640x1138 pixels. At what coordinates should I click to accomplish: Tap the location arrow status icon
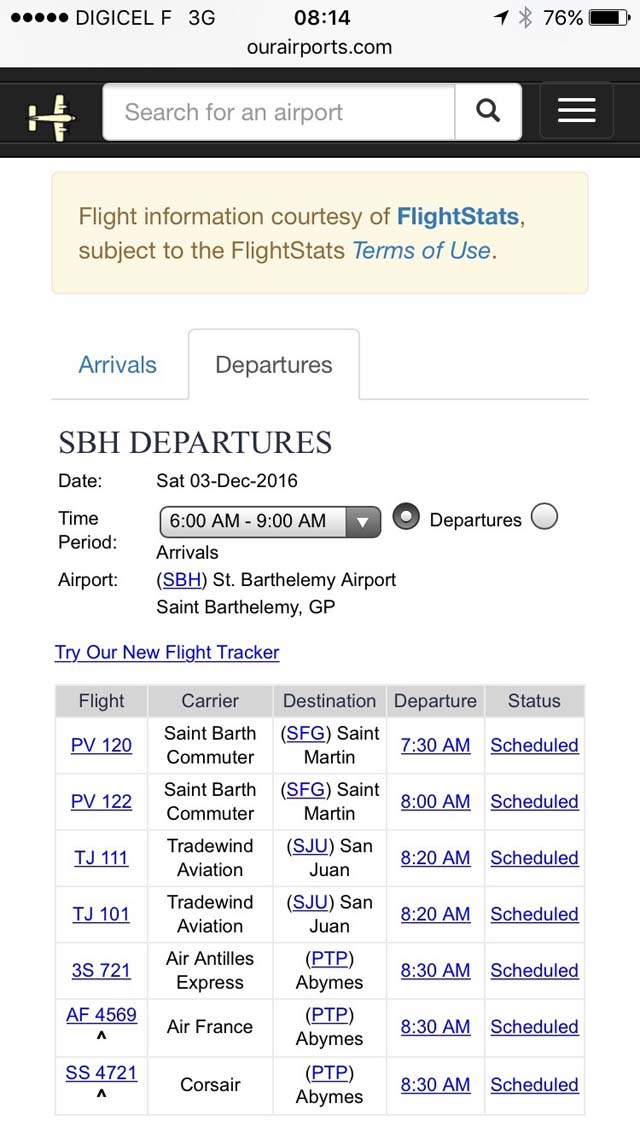pos(501,17)
